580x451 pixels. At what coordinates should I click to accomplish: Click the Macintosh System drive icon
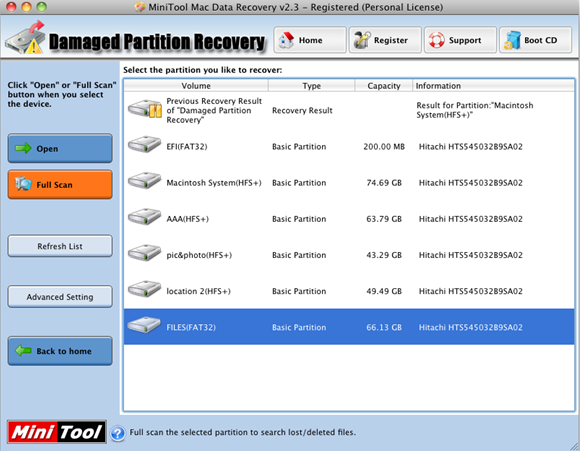point(144,181)
